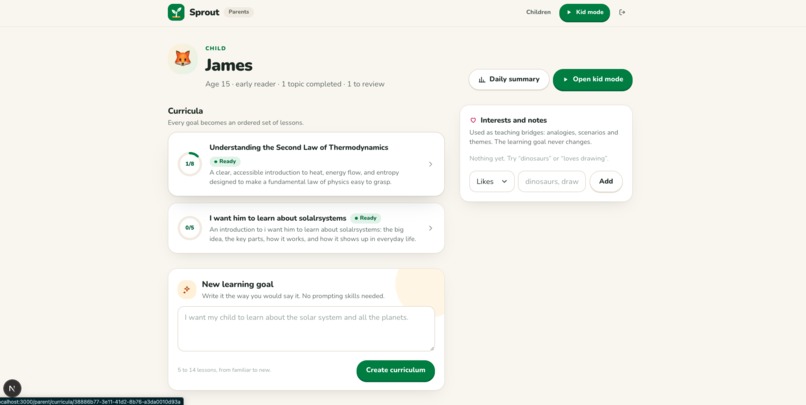Click the New learning goal heading
806x405 pixels.
(237, 284)
